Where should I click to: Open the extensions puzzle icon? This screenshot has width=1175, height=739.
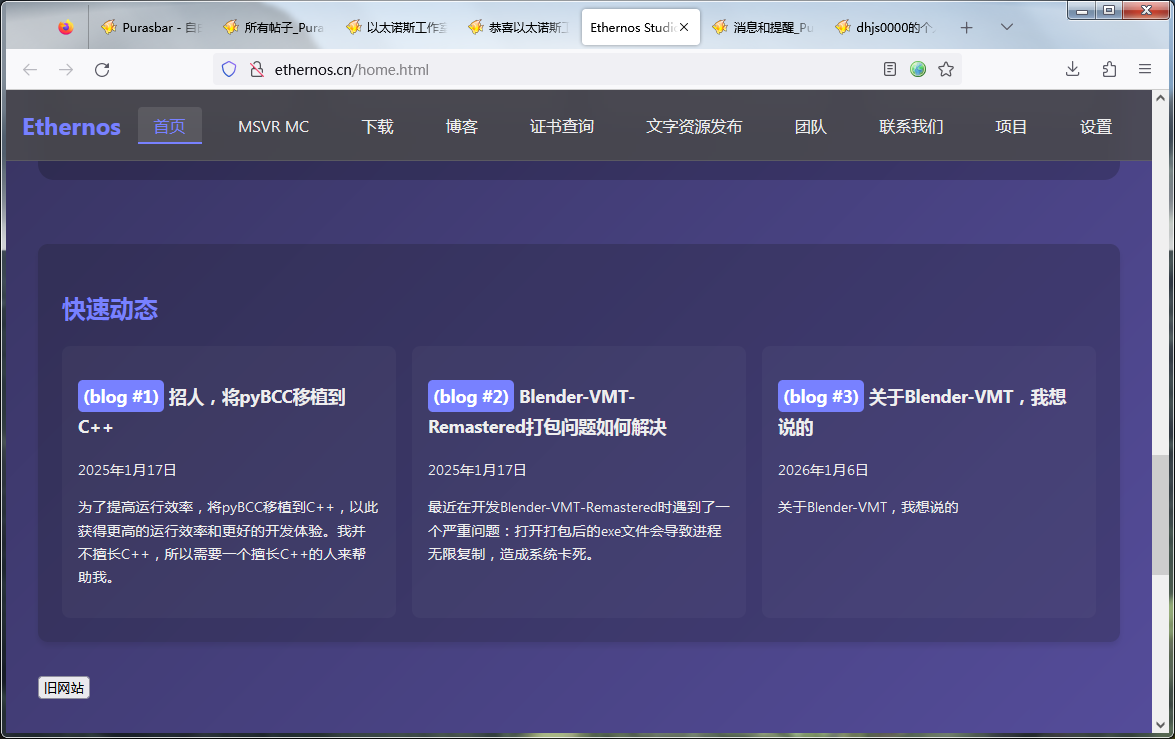click(1109, 69)
